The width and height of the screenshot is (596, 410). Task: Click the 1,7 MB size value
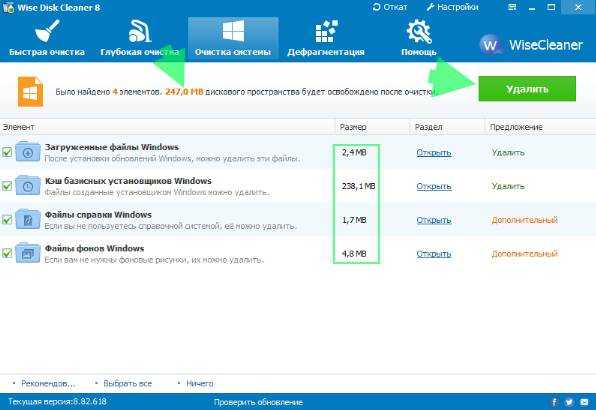(x=354, y=220)
